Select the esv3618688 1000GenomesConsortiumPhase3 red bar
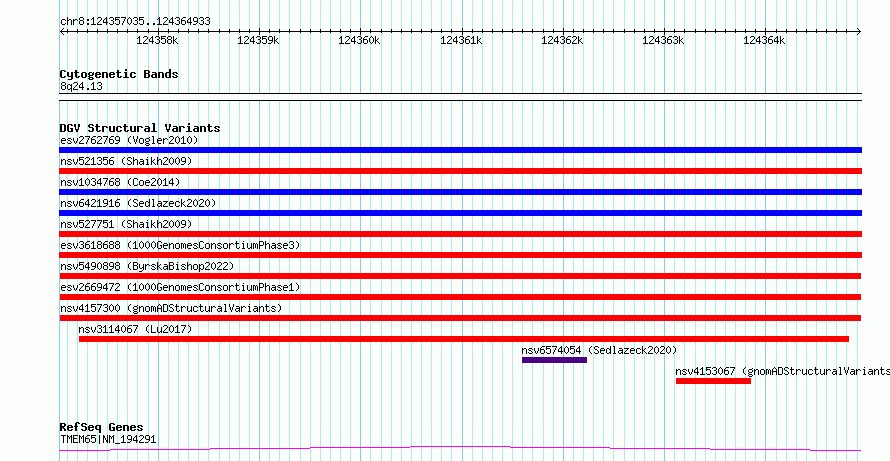The image size is (890, 461). pyautogui.click(x=460, y=255)
